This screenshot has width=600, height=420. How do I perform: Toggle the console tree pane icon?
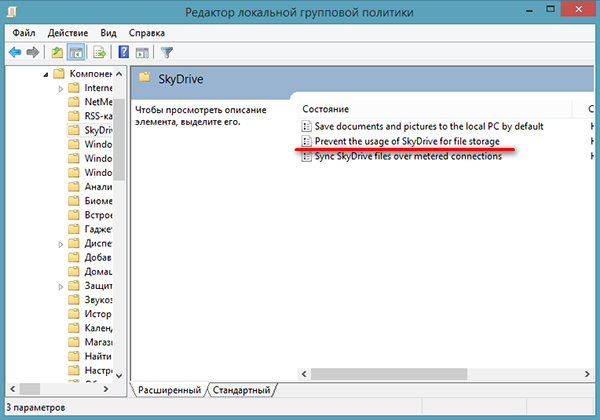pyautogui.click(x=76, y=52)
